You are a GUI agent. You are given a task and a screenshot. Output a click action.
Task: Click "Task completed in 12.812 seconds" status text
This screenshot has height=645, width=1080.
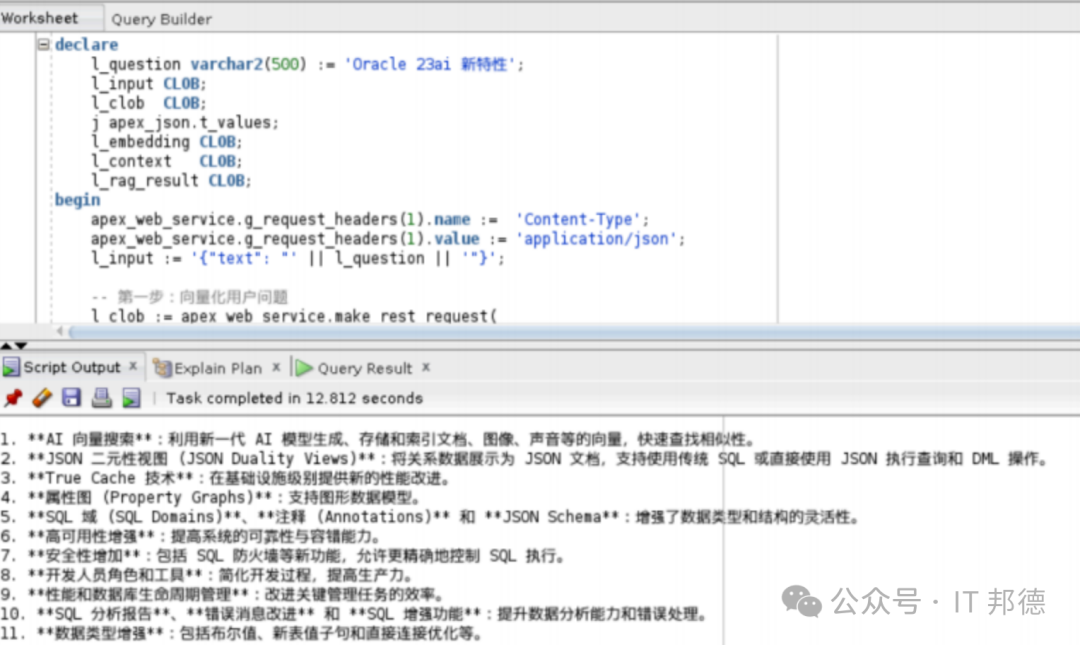click(295, 398)
